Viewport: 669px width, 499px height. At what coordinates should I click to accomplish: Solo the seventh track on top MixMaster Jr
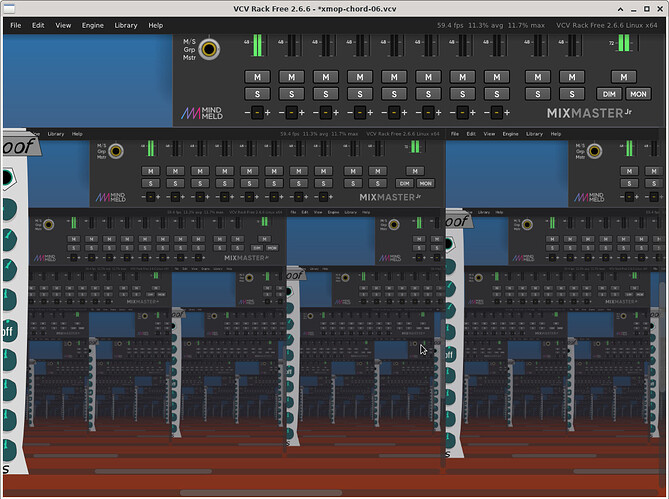[462, 94]
